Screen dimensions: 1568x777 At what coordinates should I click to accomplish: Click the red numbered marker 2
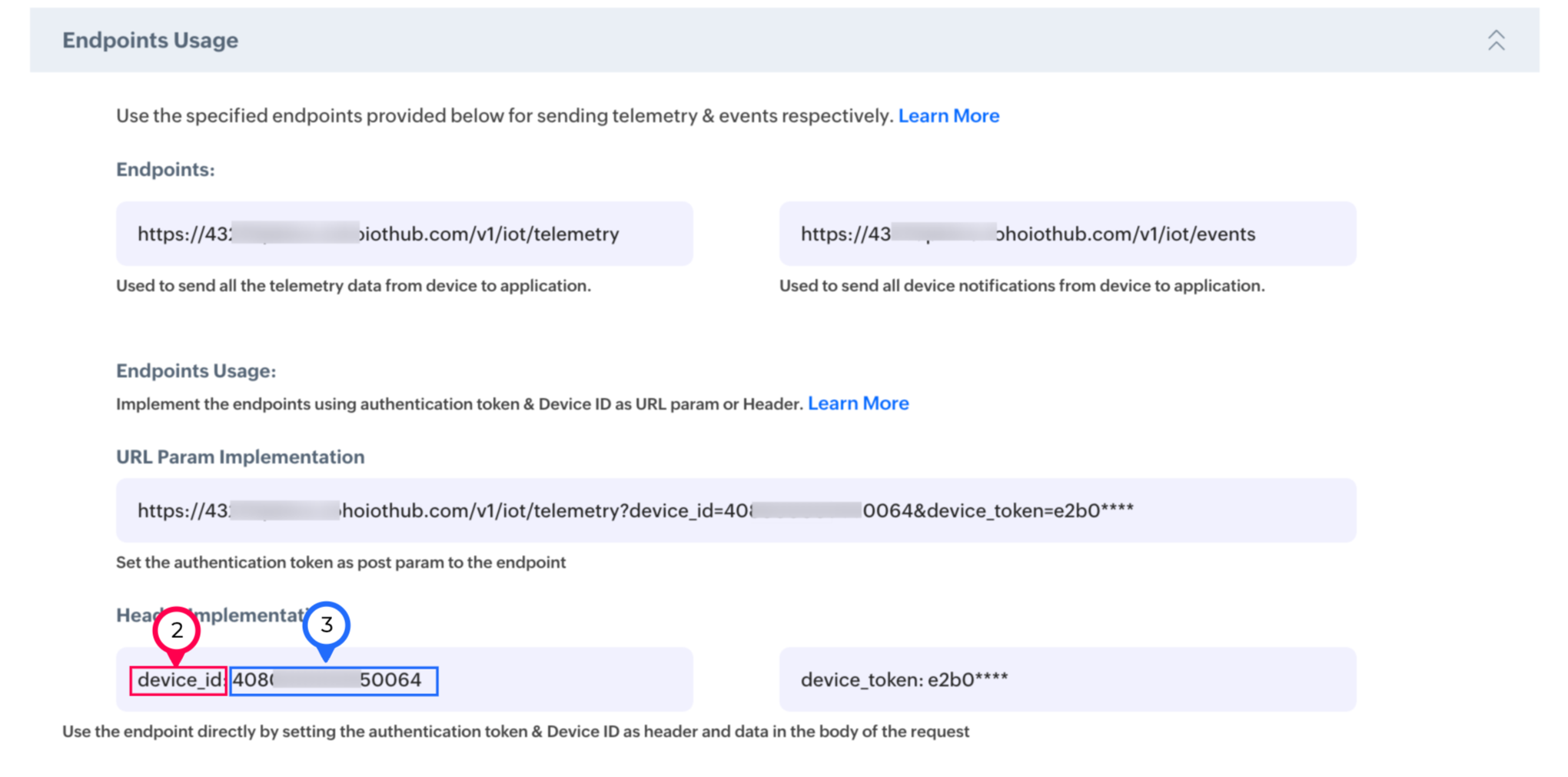(x=177, y=630)
